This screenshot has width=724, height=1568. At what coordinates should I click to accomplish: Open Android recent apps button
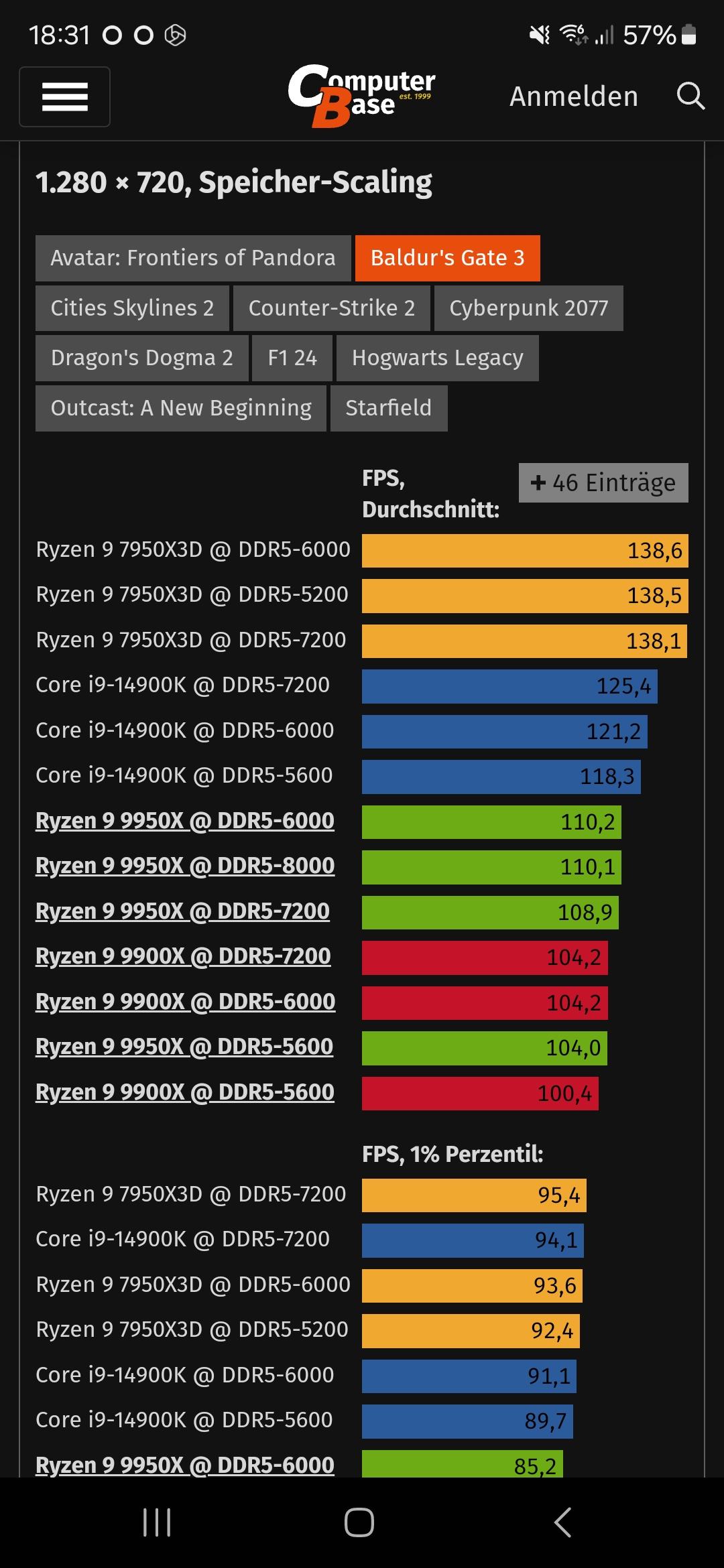157,1522
